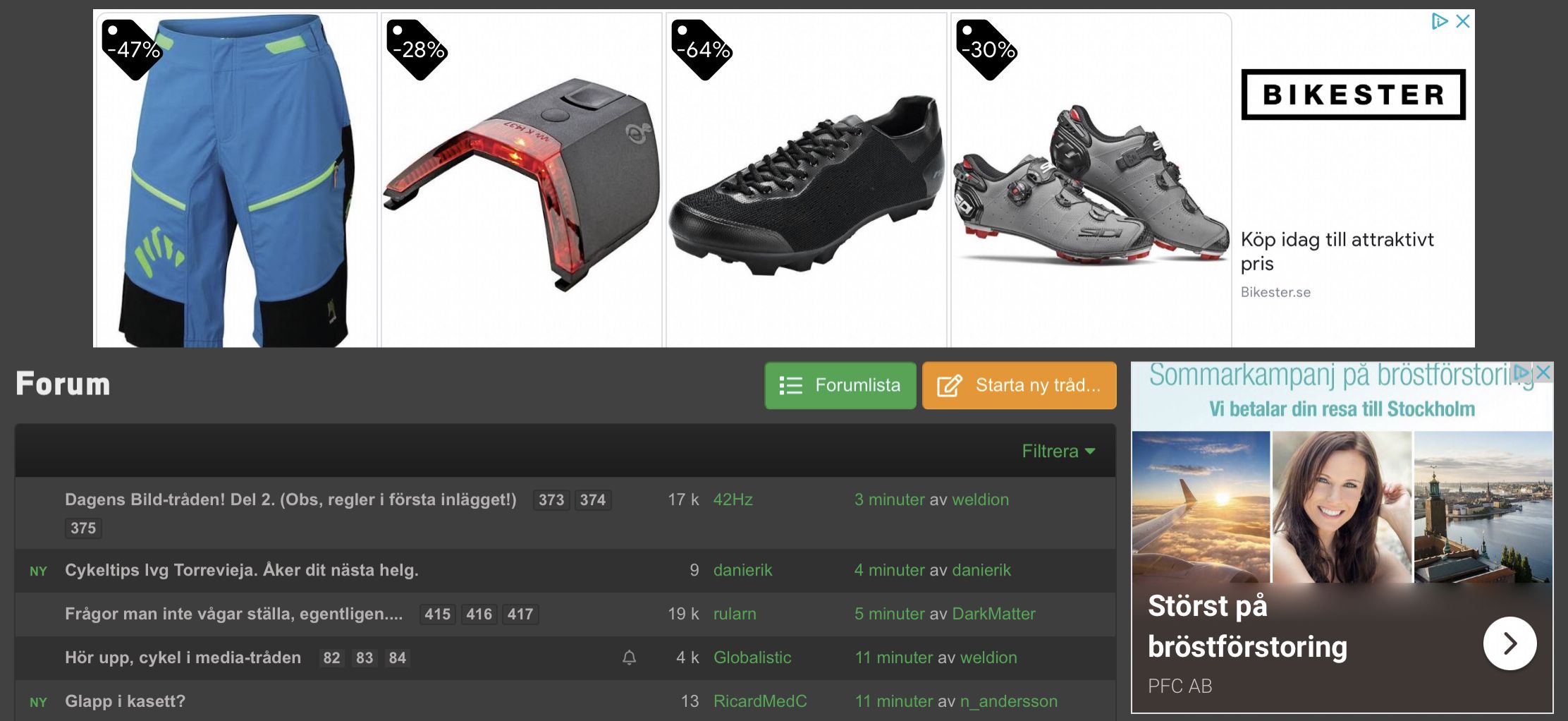Close the Bikester banner ad with X
The width and height of the screenshot is (1568, 721).
click(x=1463, y=21)
